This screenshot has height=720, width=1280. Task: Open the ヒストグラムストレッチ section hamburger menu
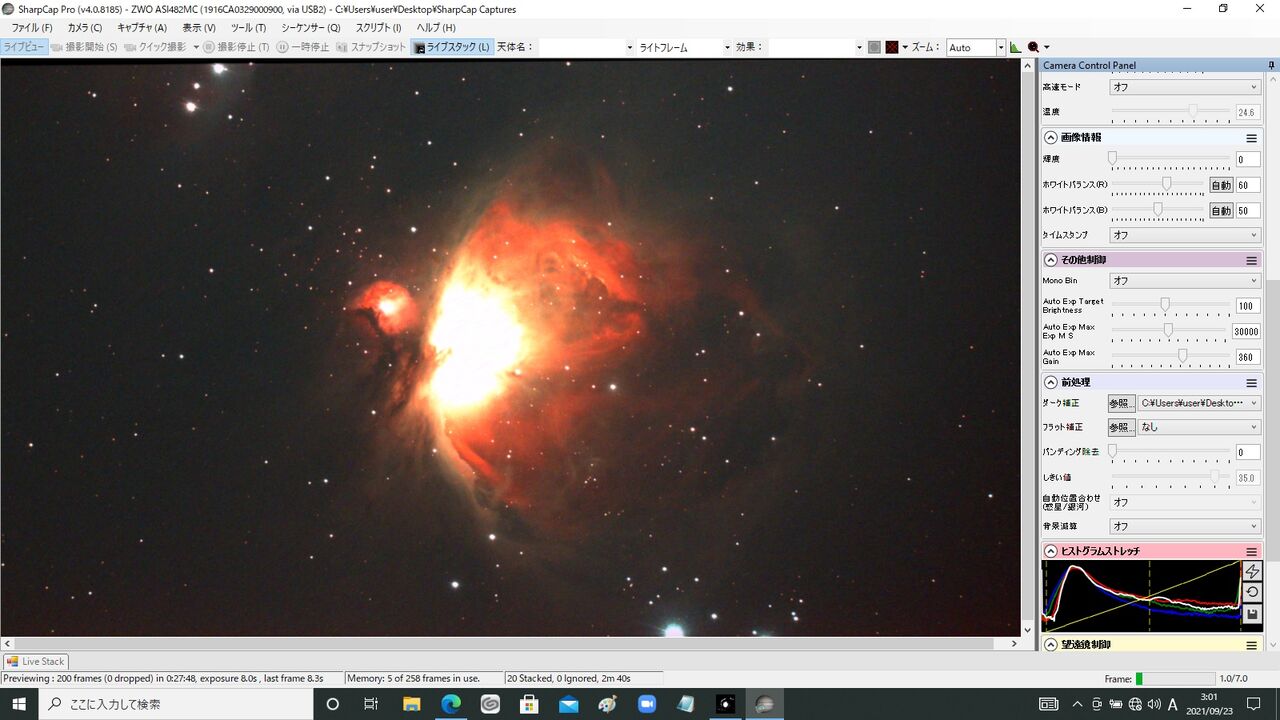click(x=1251, y=551)
